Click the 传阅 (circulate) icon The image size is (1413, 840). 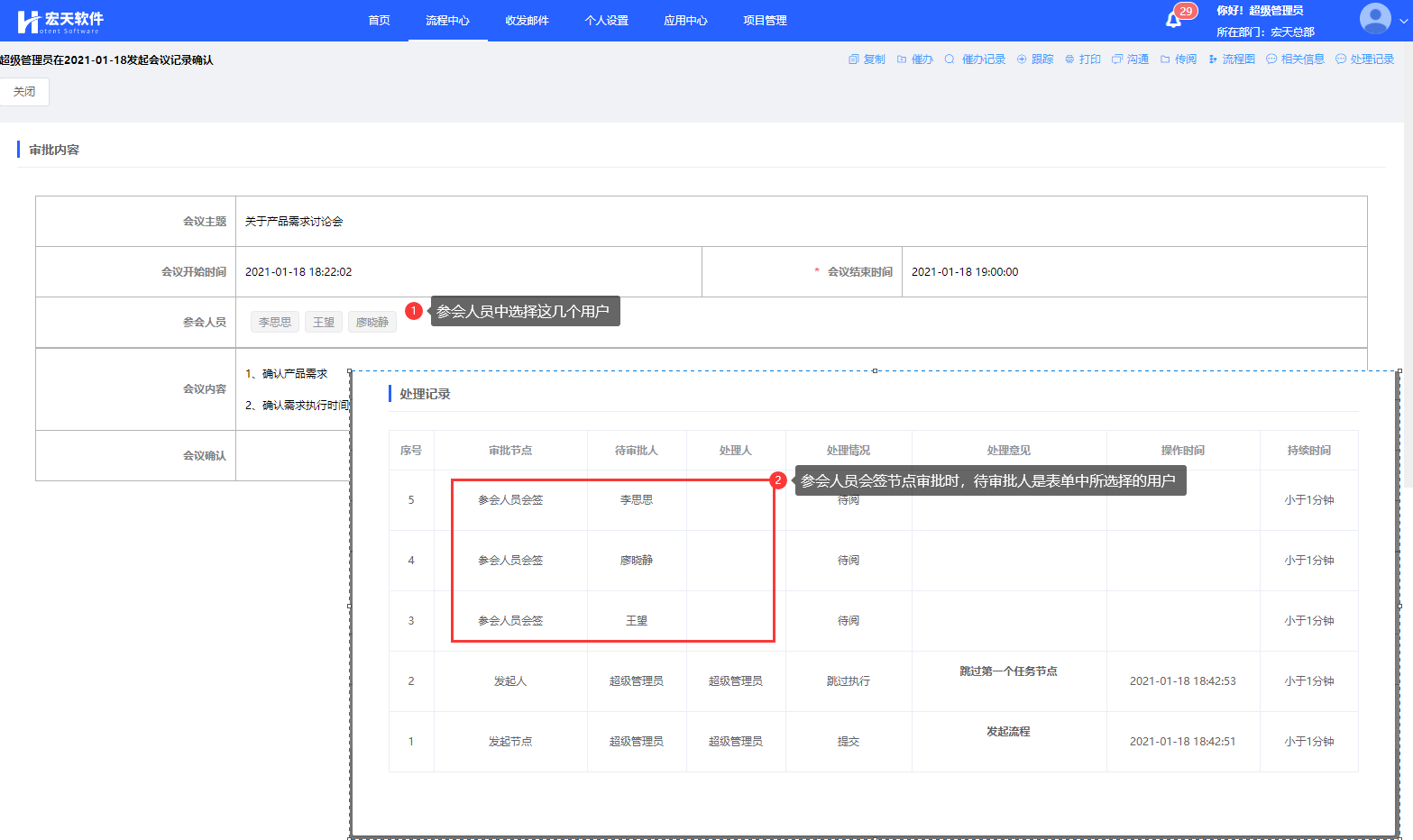1178,59
